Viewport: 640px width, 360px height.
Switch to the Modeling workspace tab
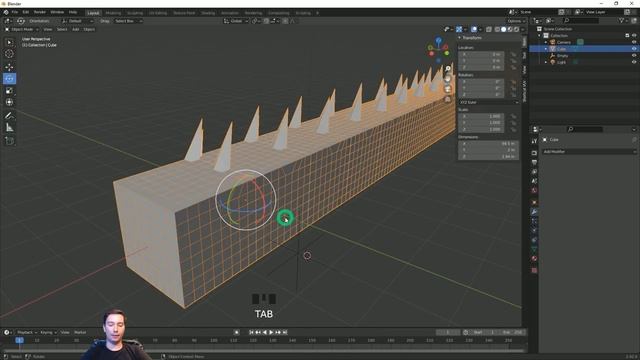(113, 13)
